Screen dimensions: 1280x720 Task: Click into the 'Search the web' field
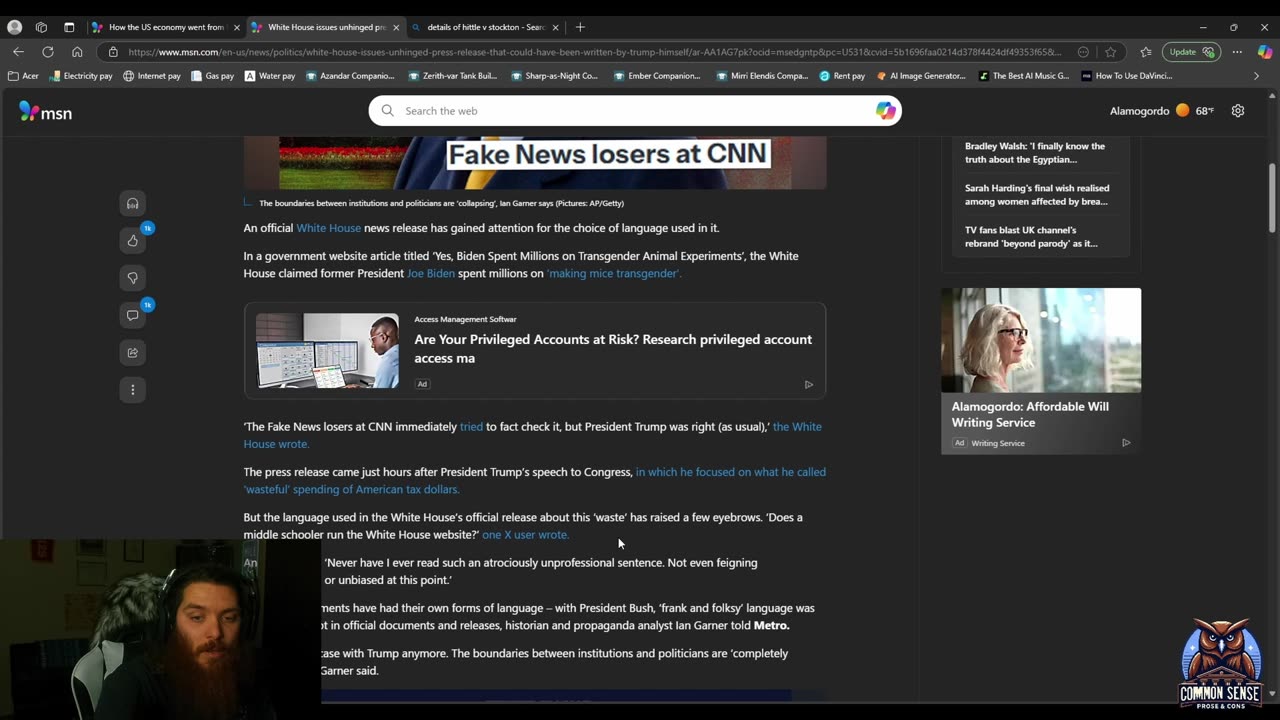point(634,111)
